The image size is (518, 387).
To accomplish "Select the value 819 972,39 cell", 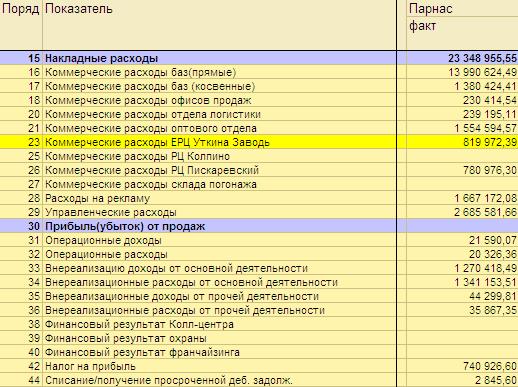I will click(x=462, y=142).
